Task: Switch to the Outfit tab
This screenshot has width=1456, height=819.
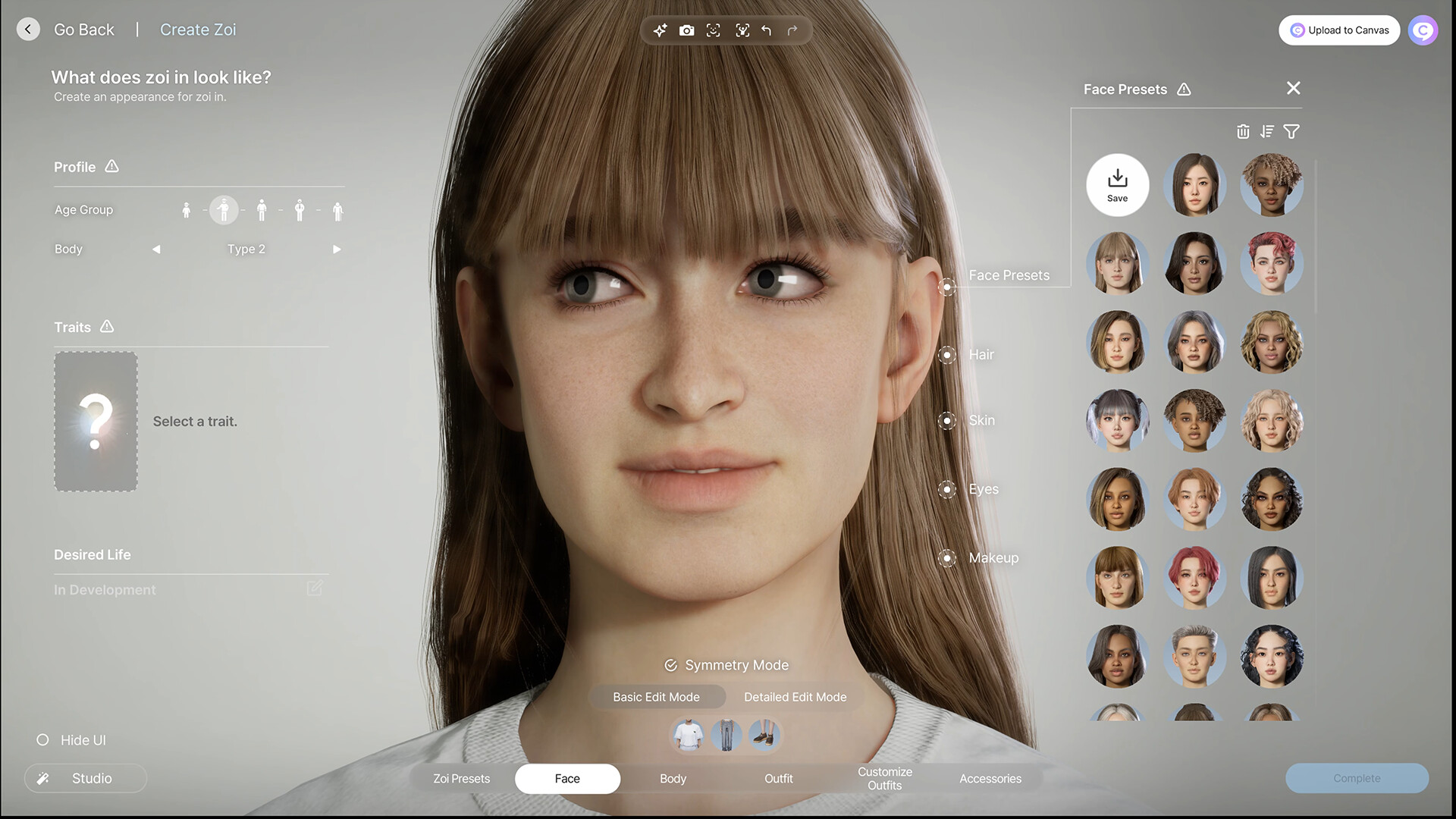Action: [778, 778]
